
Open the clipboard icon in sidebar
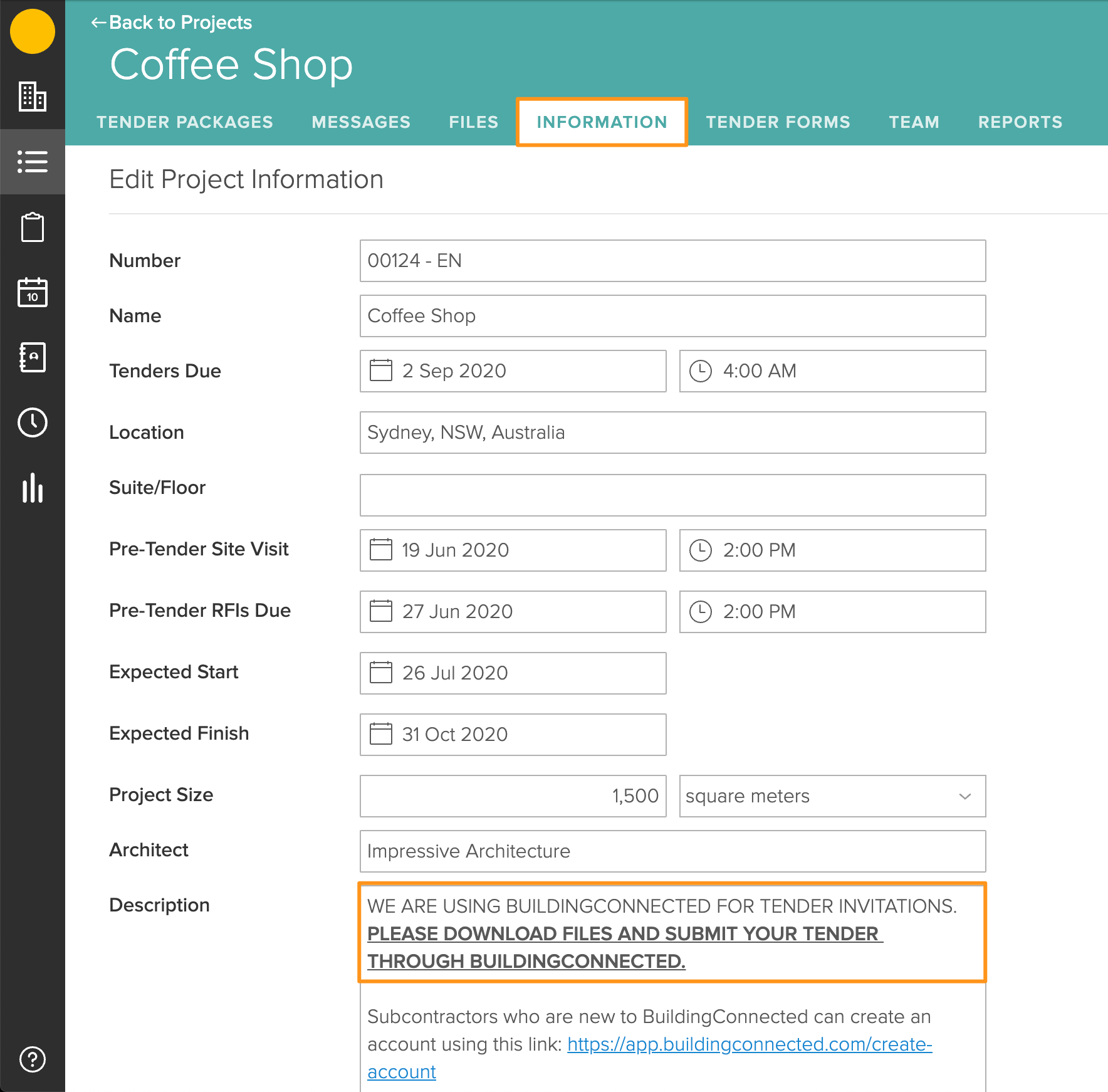click(33, 227)
